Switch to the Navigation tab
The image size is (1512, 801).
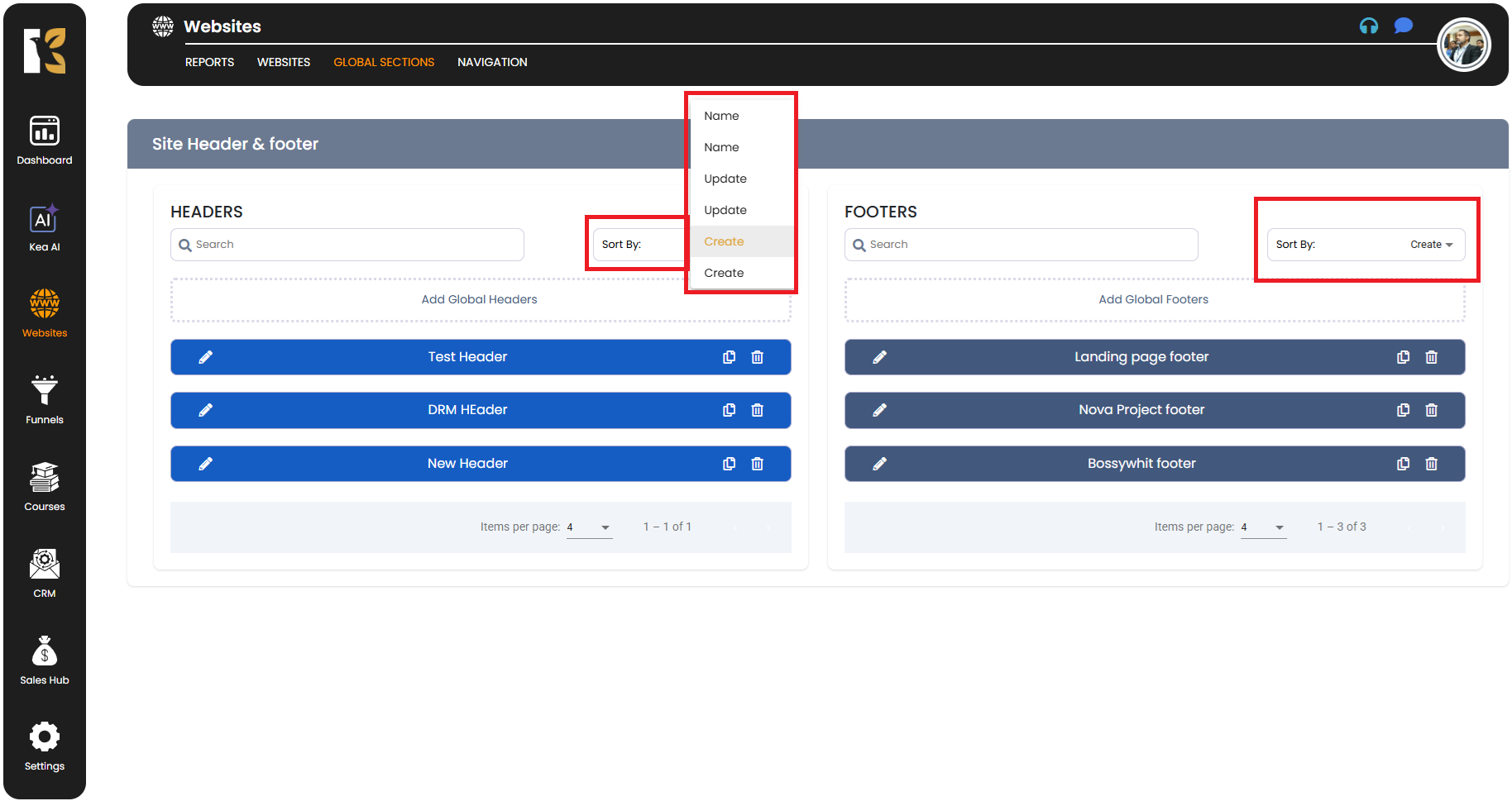(492, 62)
